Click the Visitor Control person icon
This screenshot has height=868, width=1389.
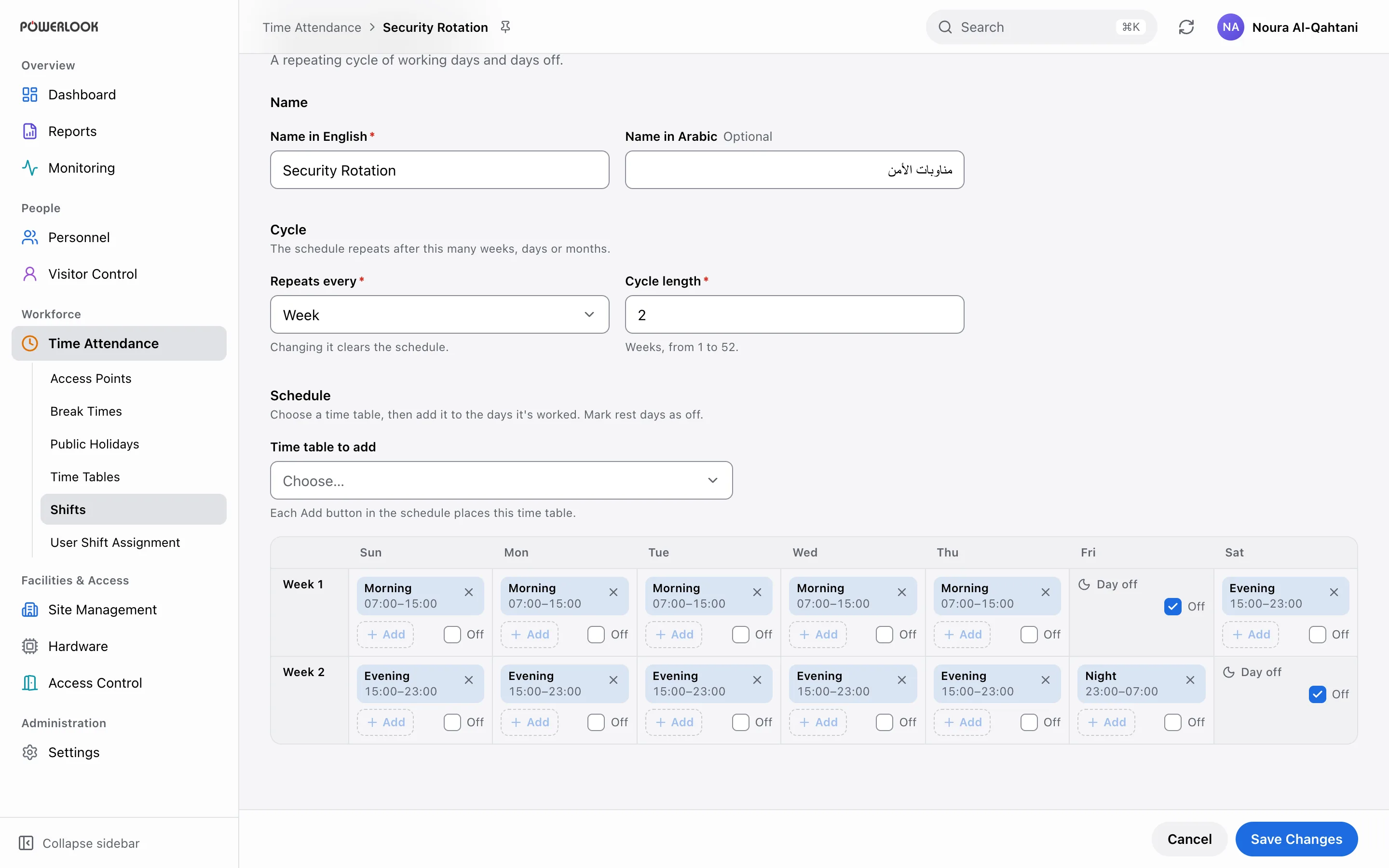pyautogui.click(x=30, y=274)
